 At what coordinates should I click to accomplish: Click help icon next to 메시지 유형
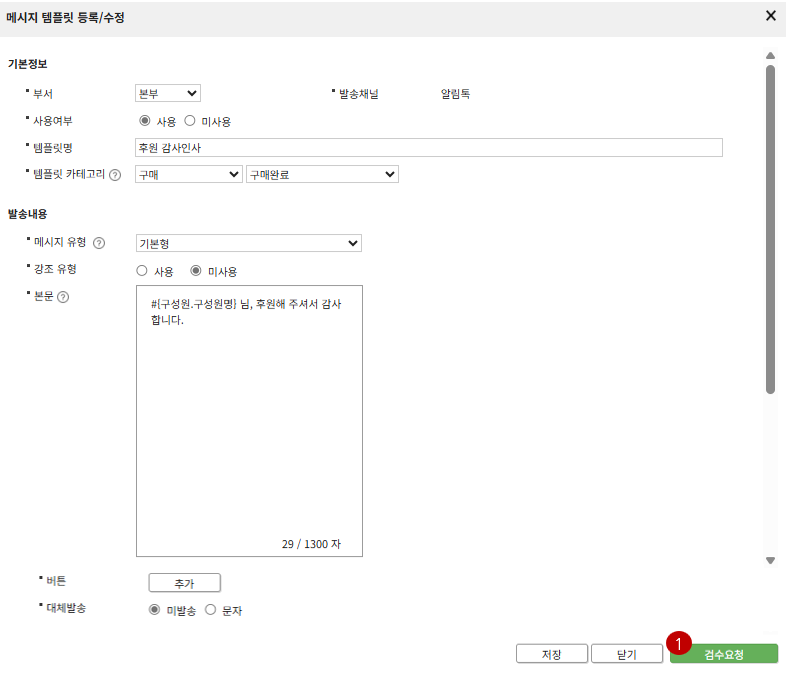[x=99, y=243]
